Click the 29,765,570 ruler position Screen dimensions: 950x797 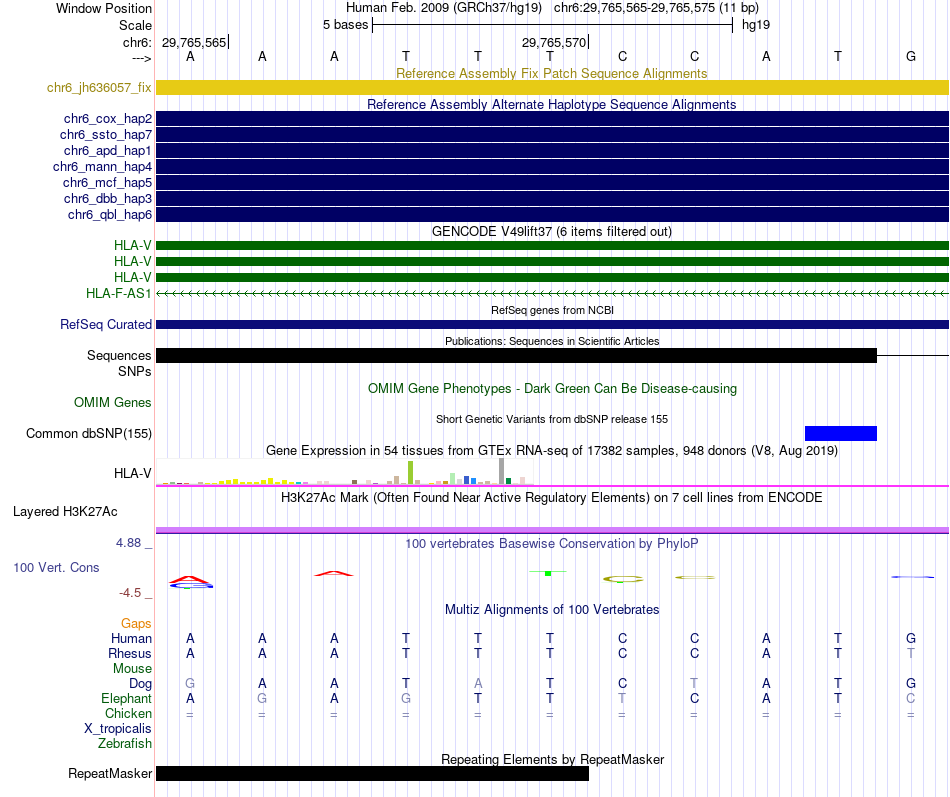click(554, 42)
